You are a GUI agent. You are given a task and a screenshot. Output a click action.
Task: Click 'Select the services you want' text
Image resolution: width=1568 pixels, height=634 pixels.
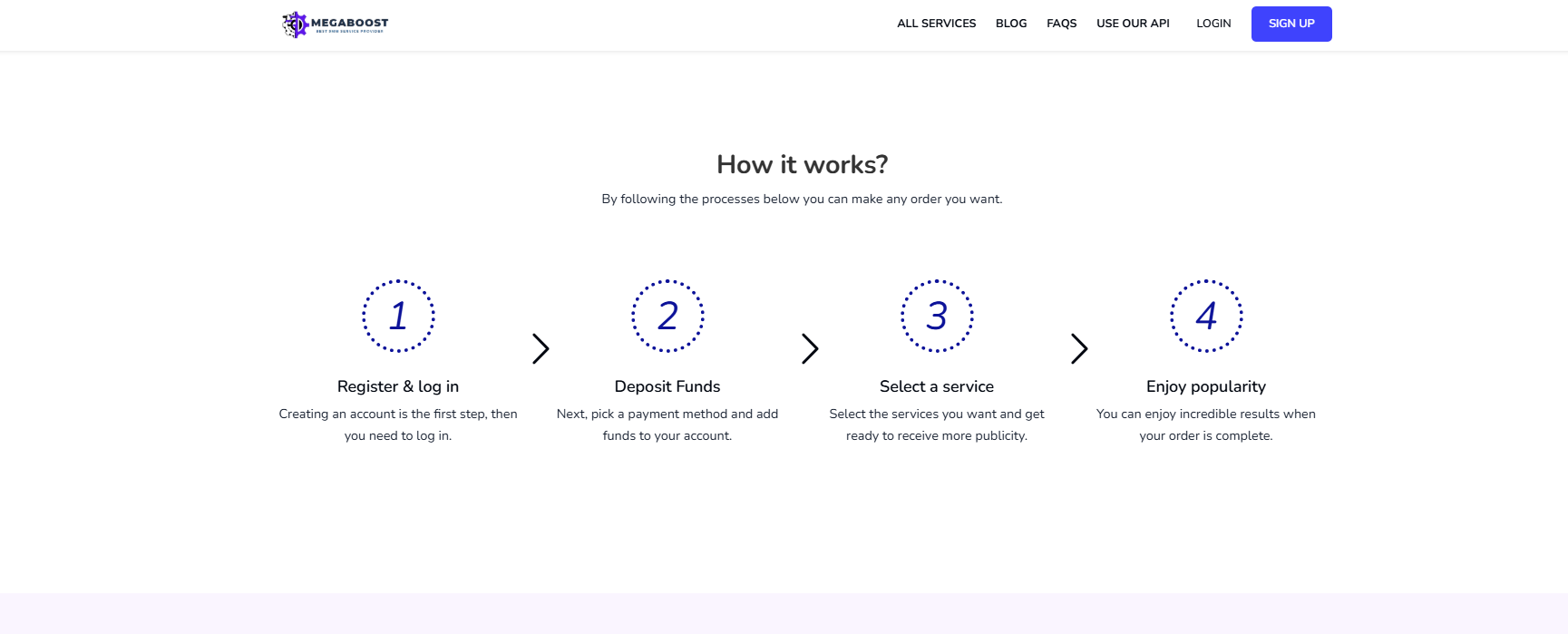pyautogui.click(x=912, y=414)
